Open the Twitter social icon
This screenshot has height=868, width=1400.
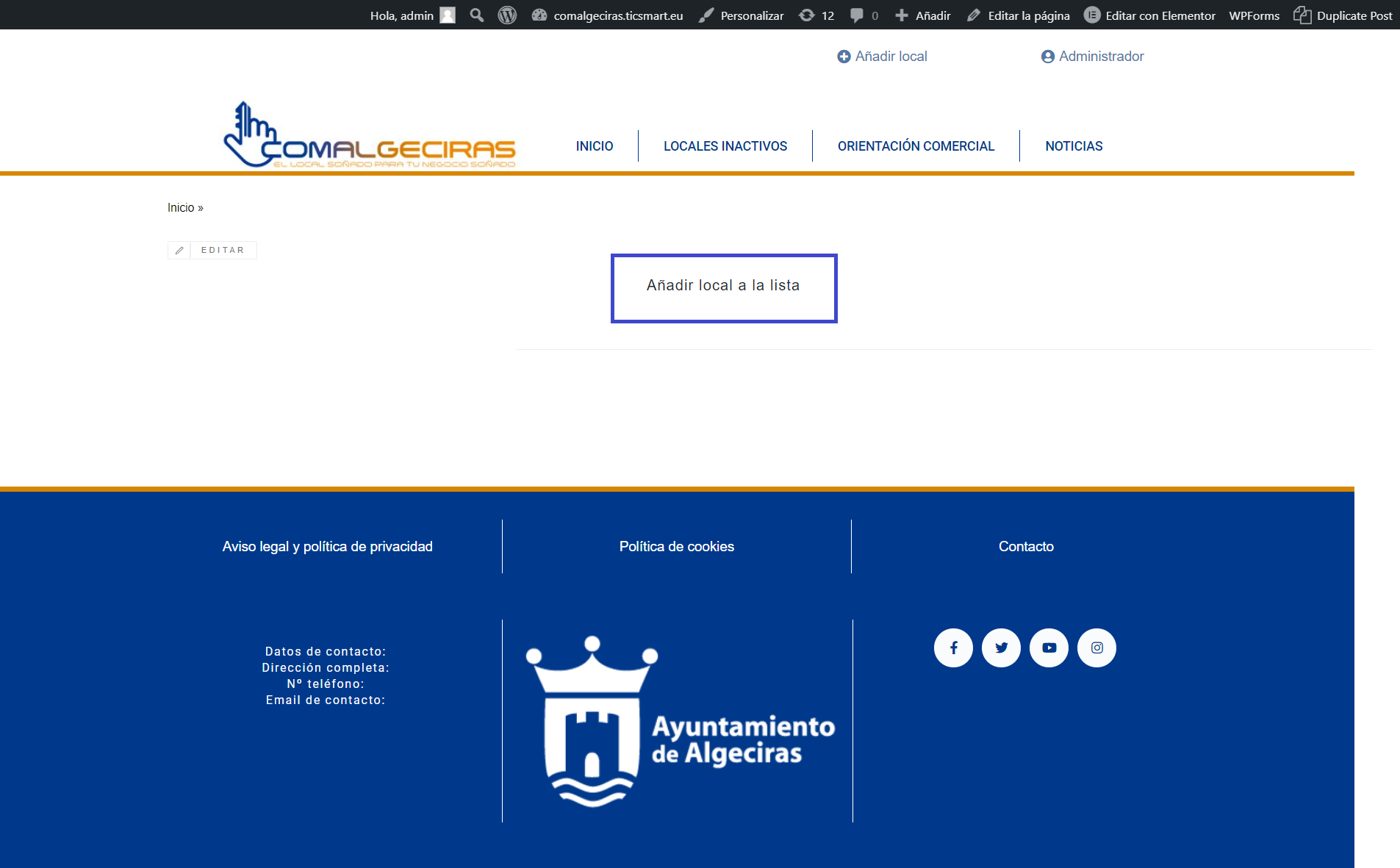(x=1001, y=648)
